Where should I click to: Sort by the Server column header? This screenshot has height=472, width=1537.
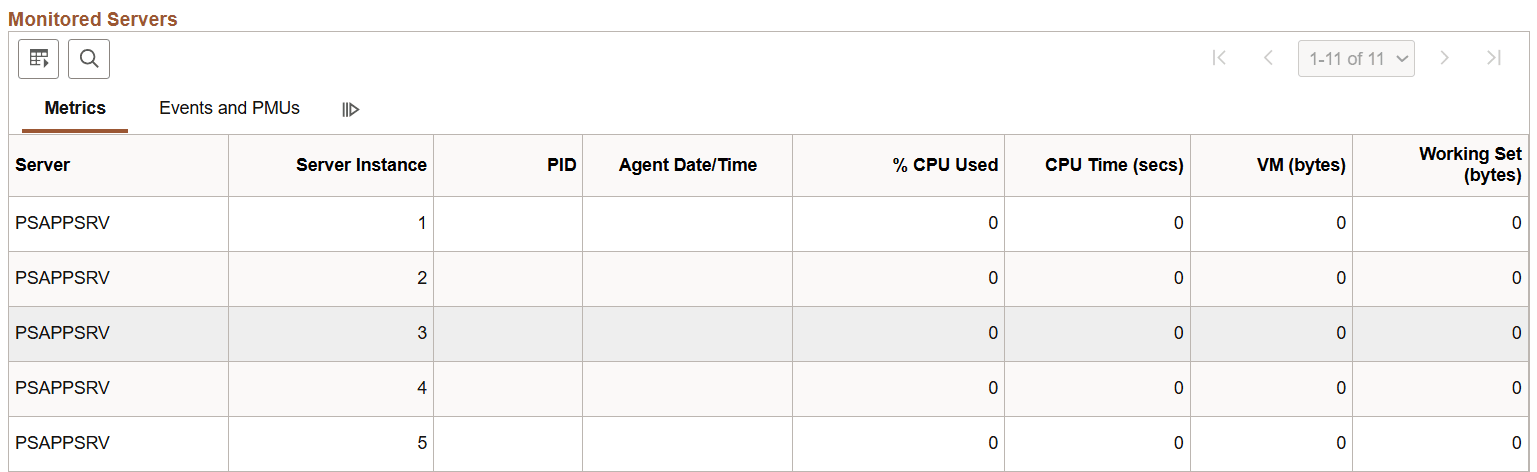pyautogui.click(x=43, y=165)
